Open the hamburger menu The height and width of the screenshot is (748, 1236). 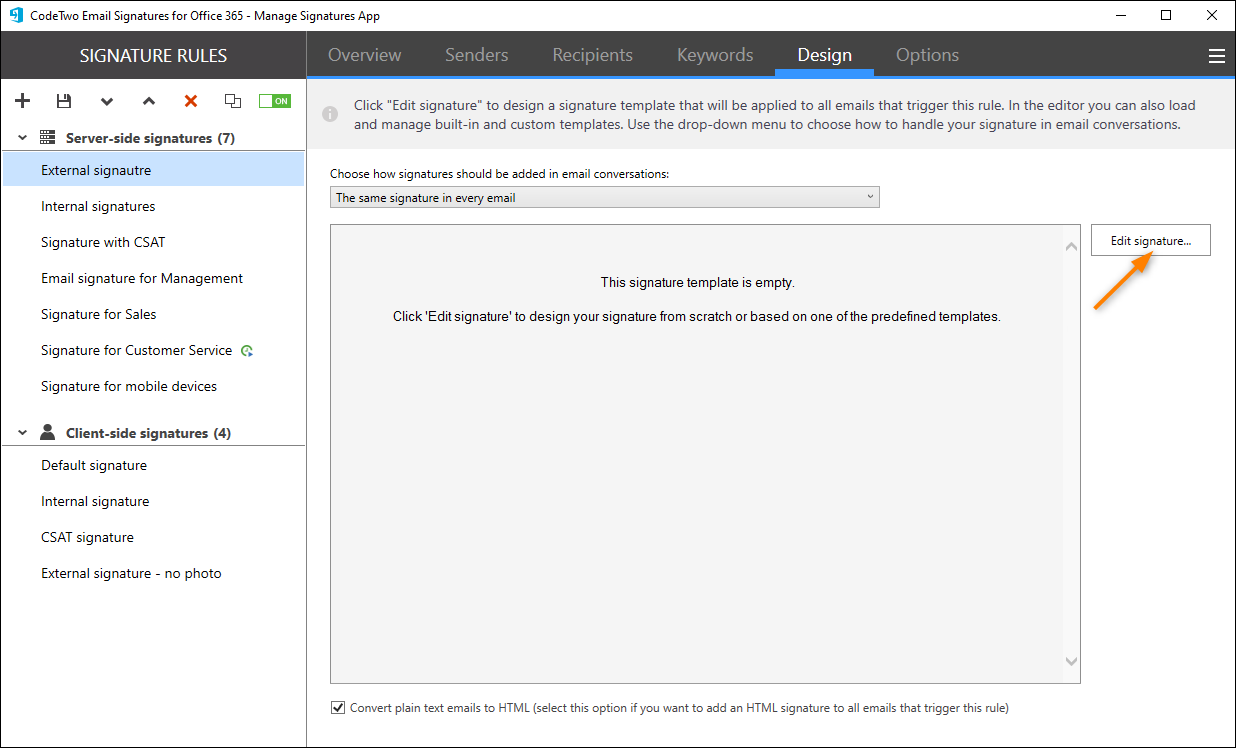coord(1217,55)
